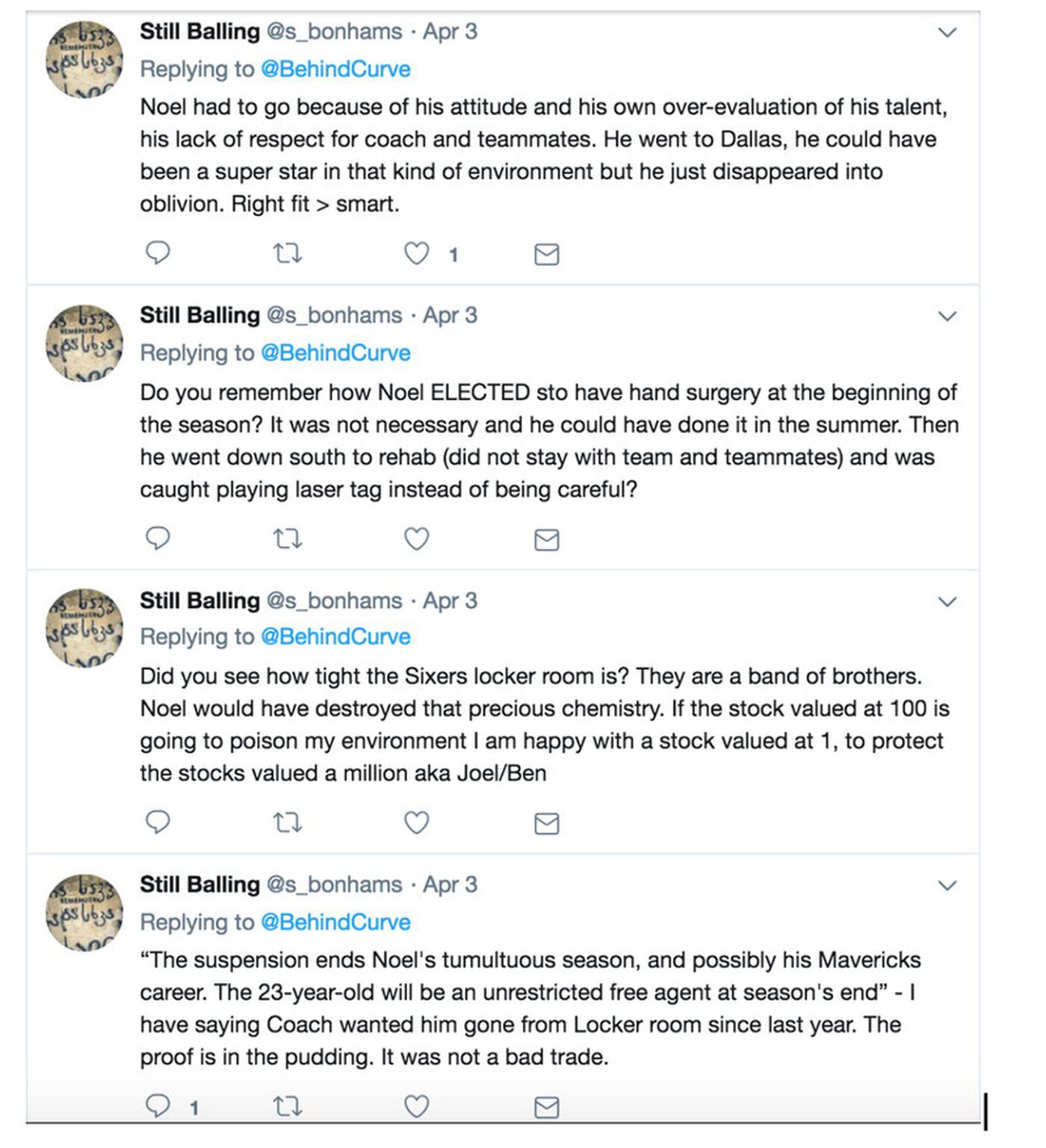The height and width of the screenshot is (1148, 1046).
Task: Share the laser tag tweet by message
Action: click(546, 539)
